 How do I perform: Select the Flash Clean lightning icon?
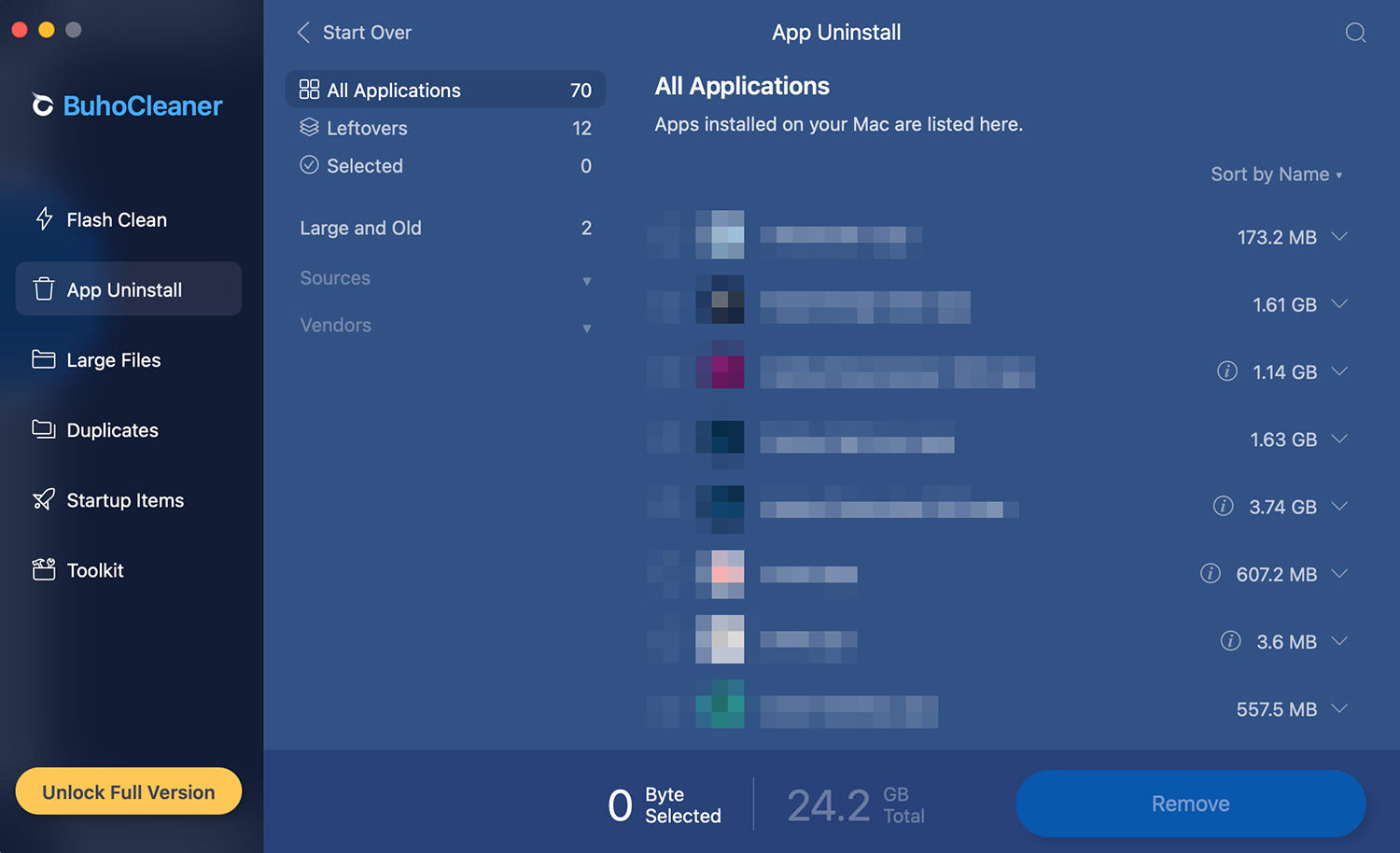(44, 219)
